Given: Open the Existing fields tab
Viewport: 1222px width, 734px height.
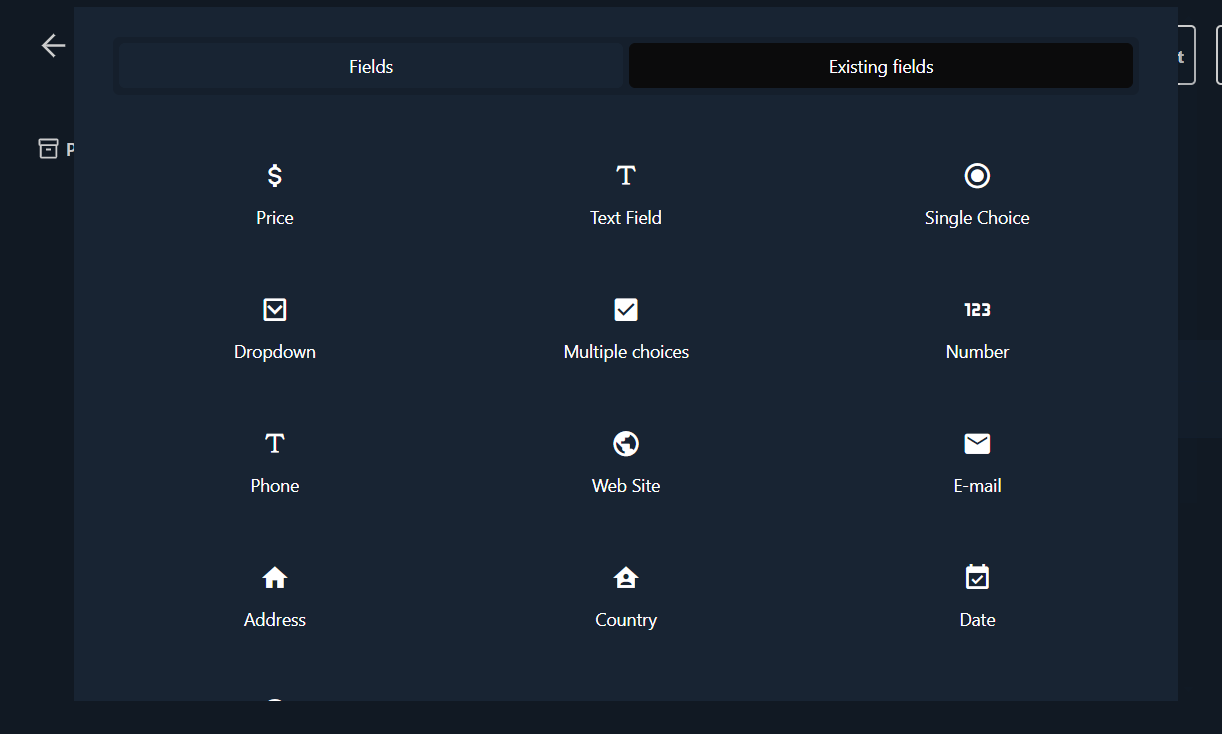Looking at the screenshot, I should click(x=881, y=66).
